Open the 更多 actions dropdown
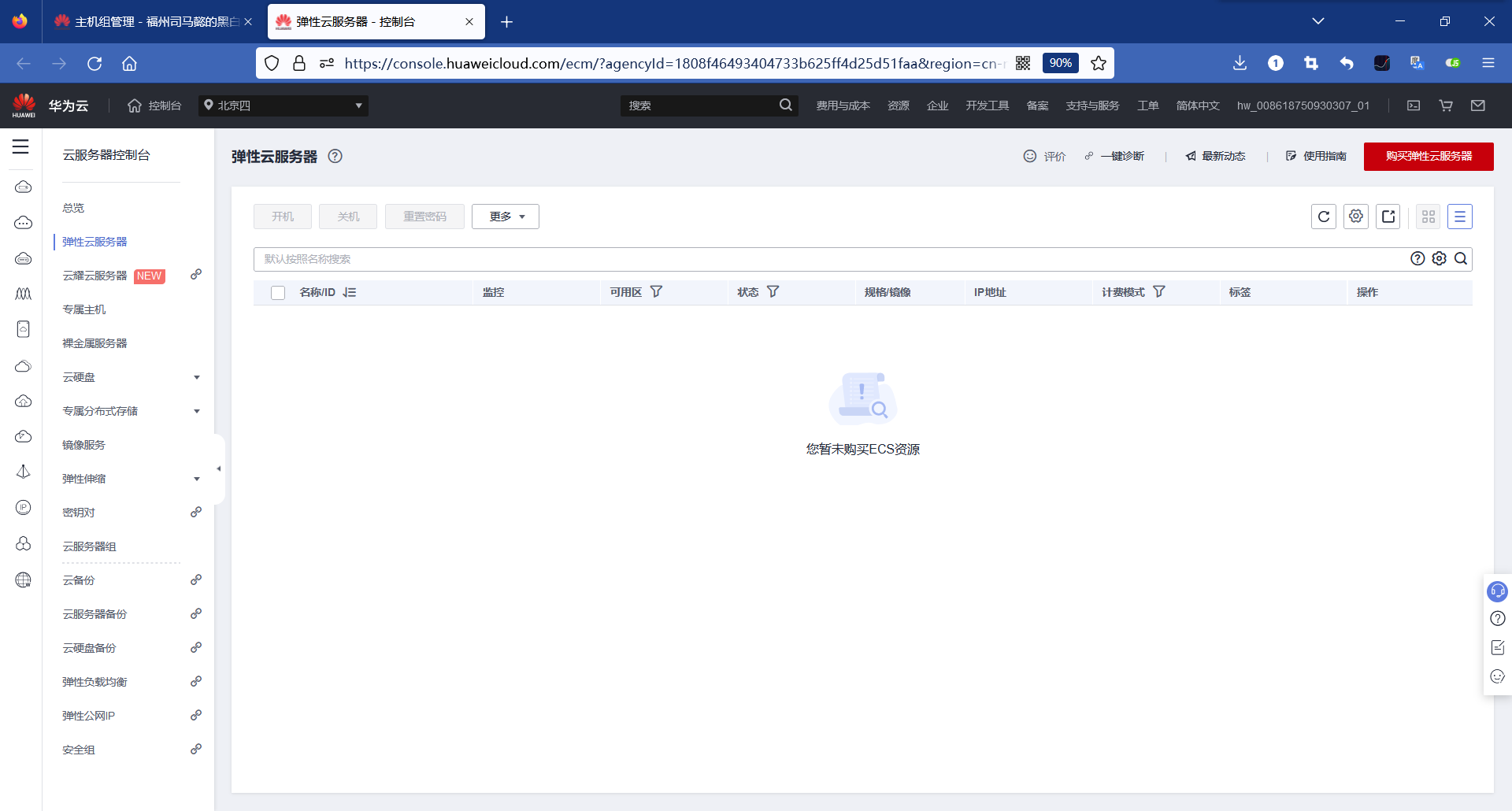The height and width of the screenshot is (811, 1512). [505, 216]
